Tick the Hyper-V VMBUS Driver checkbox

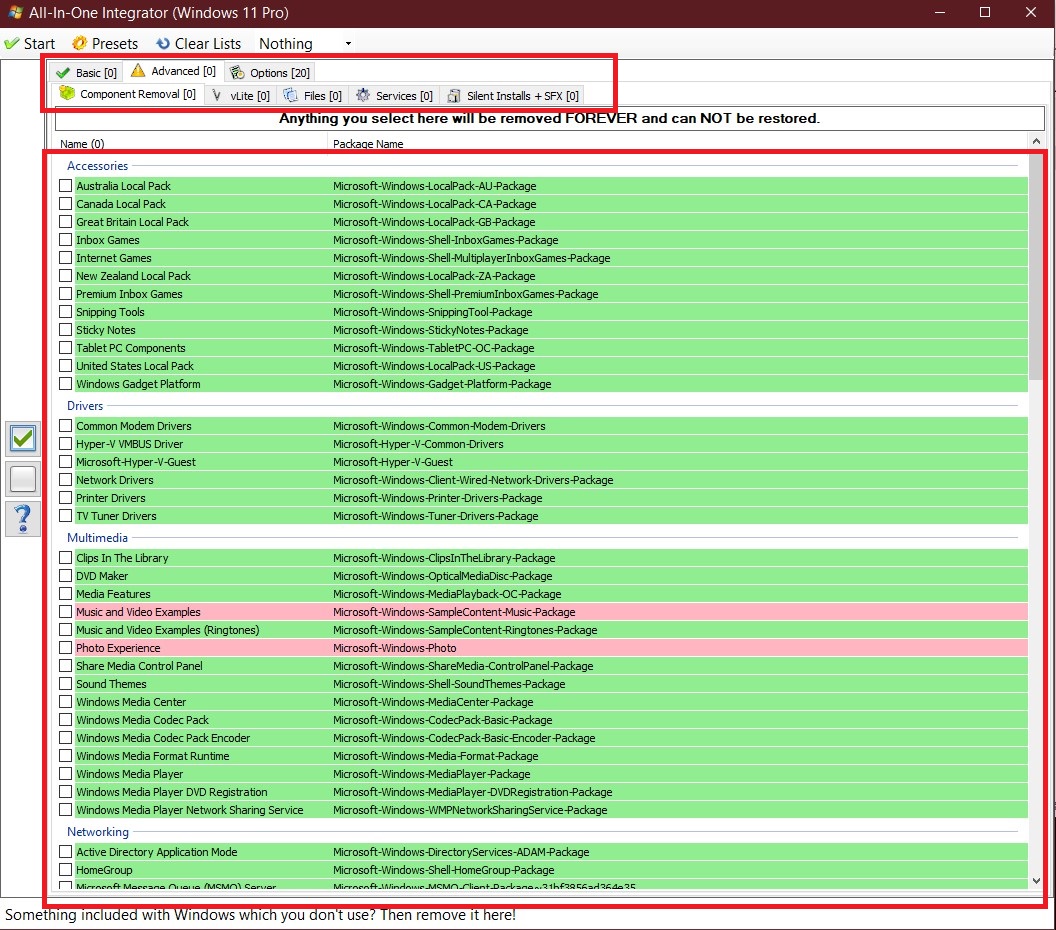click(65, 443)
